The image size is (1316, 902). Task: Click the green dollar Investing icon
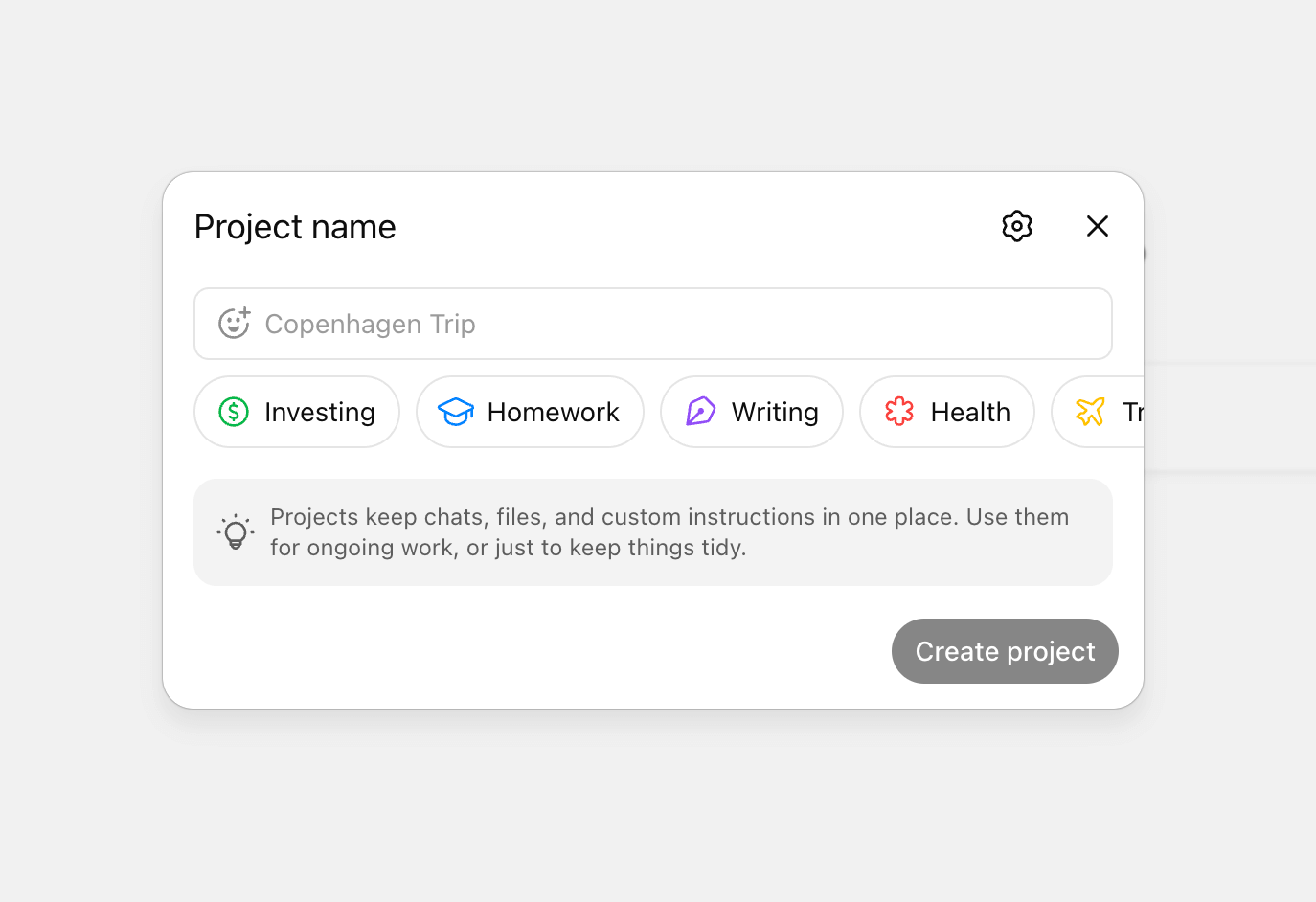(x=234, y=412)
